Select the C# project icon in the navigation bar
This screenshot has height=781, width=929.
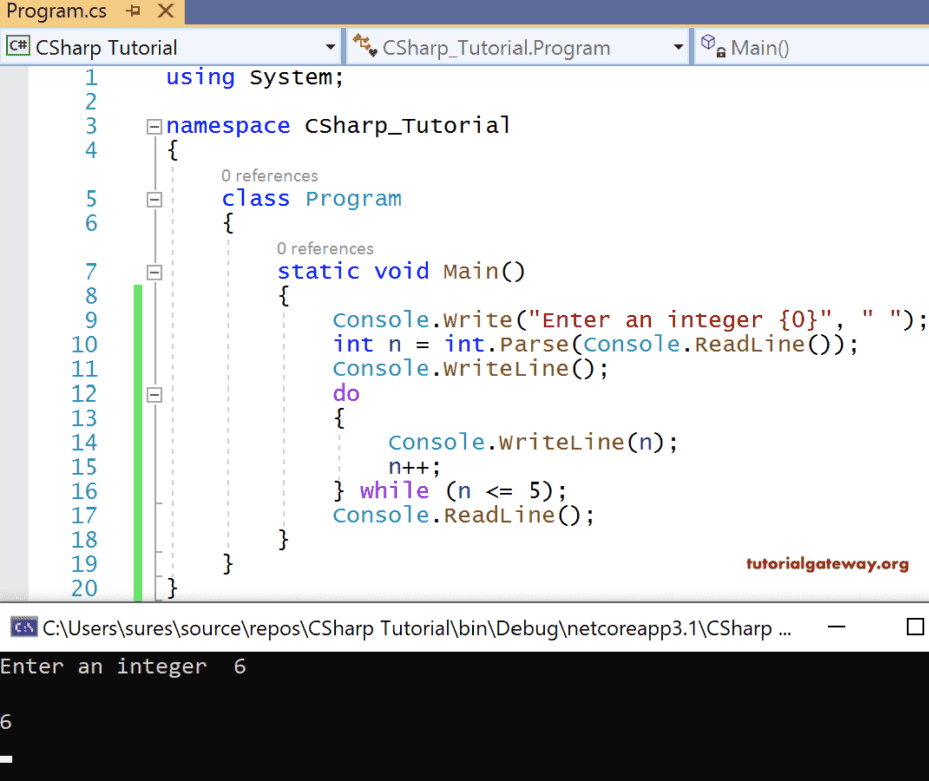[16, 46]
